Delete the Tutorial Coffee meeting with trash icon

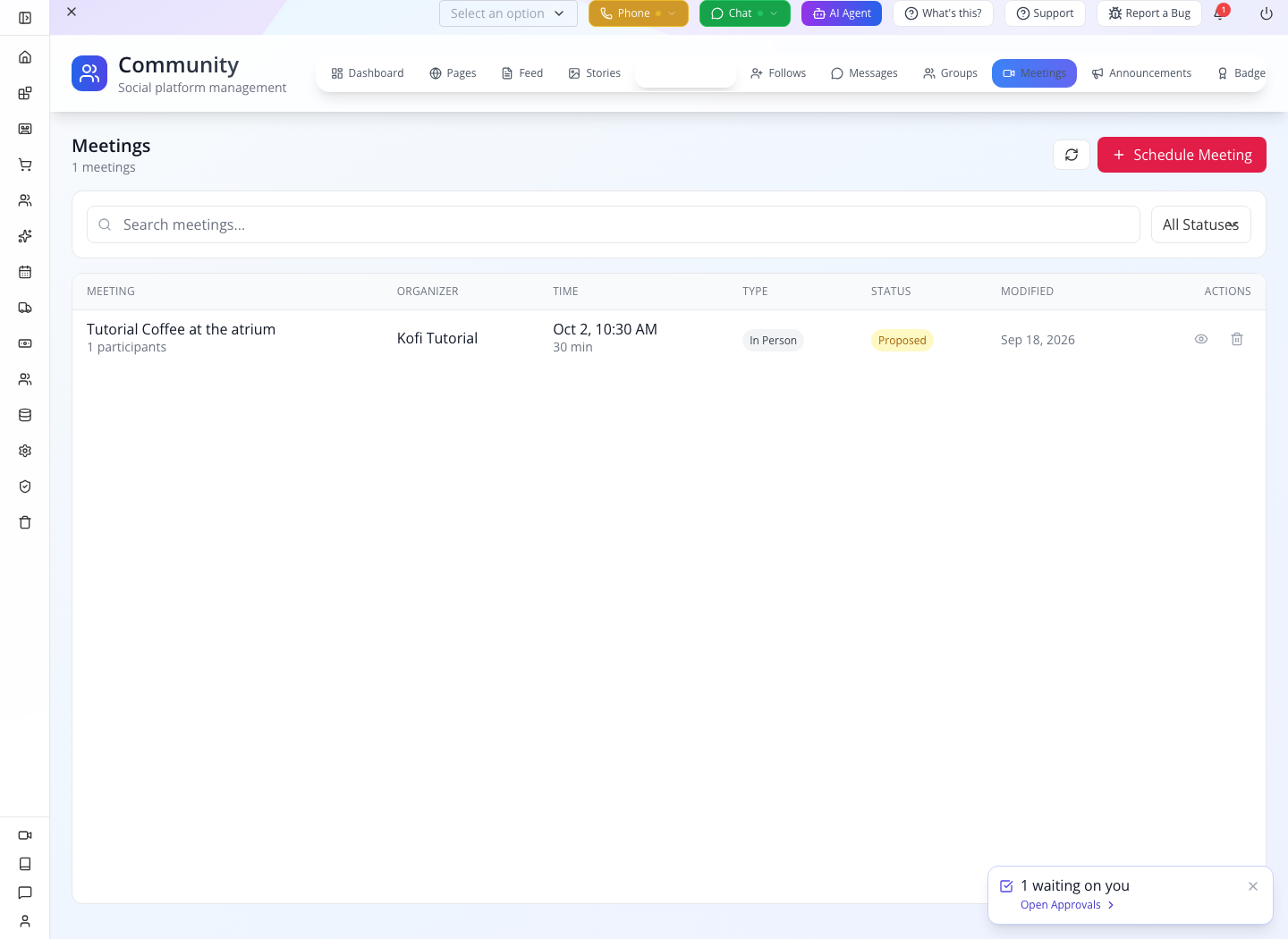pyautogui.click(x=1237, y=339)
